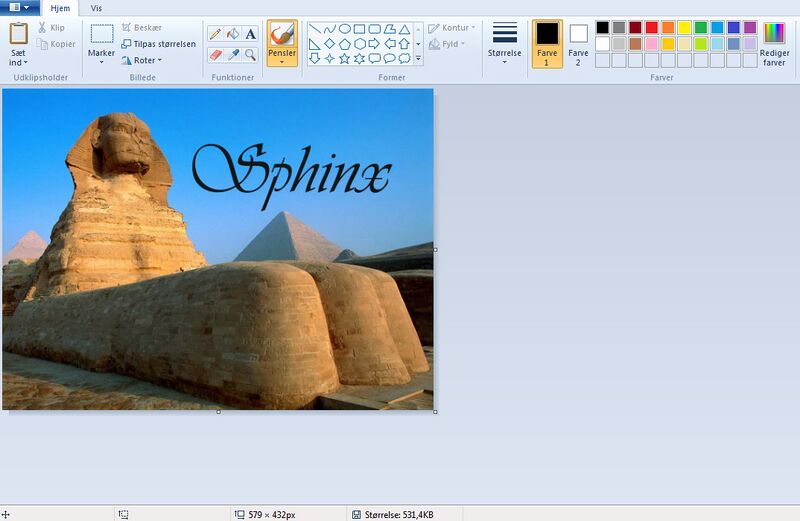Image resolution: width=800 pixels, height=521 pixels.
Task: Open the Fyld fill dropdown
Action: pyautogui.click(x=447, y=44)
